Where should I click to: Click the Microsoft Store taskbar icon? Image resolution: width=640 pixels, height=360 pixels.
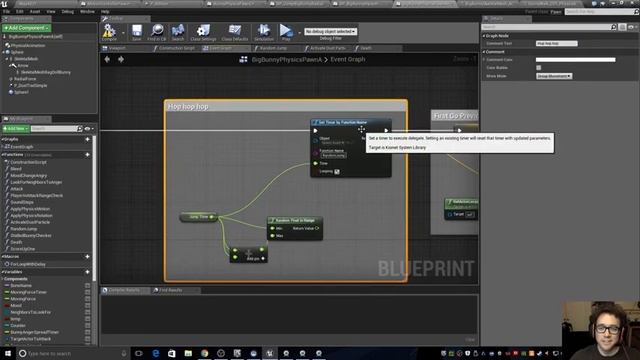click(171, 353)
